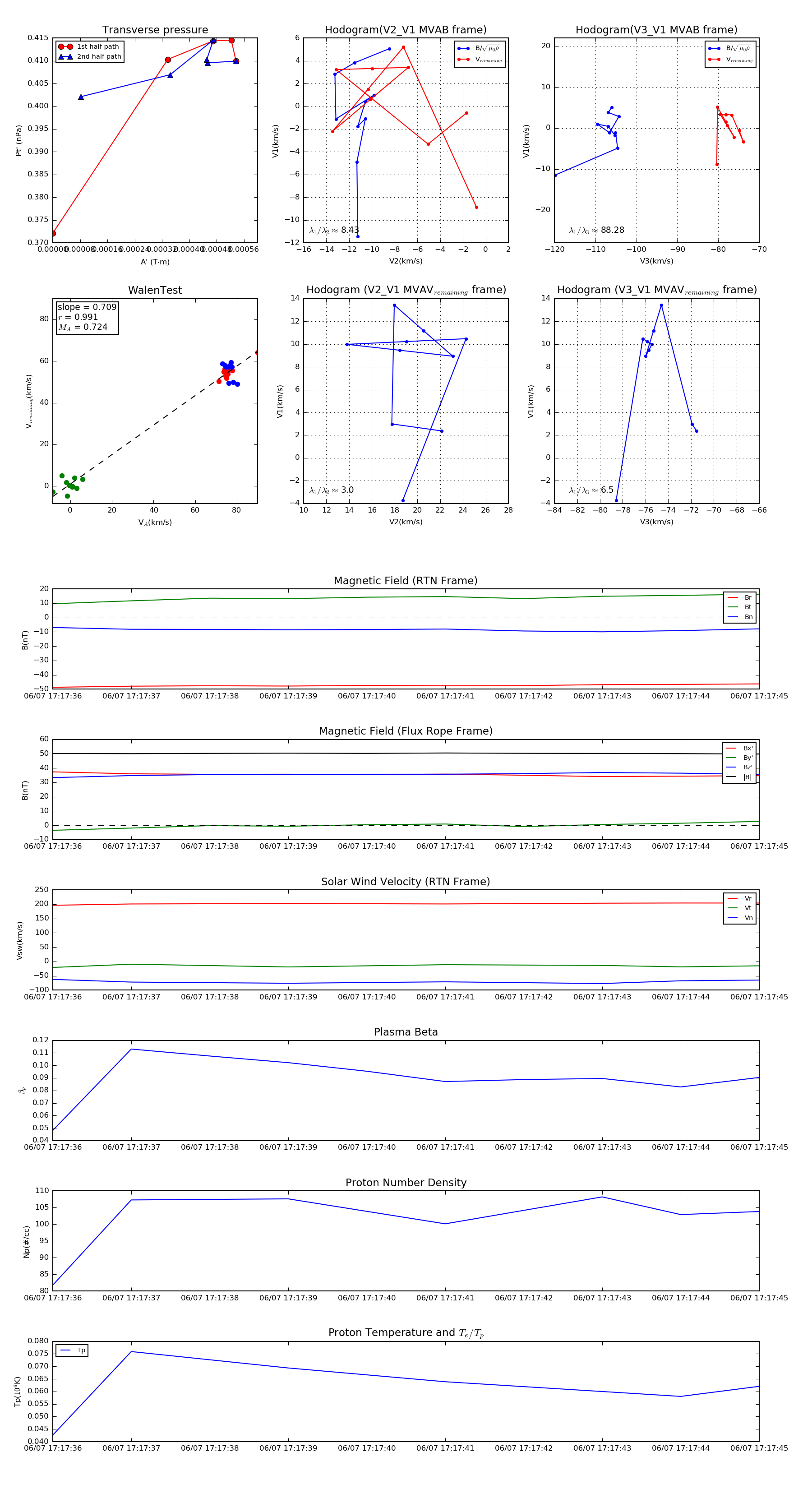
Task: Click the Bx' legend entry
Action: pos(740,748)
